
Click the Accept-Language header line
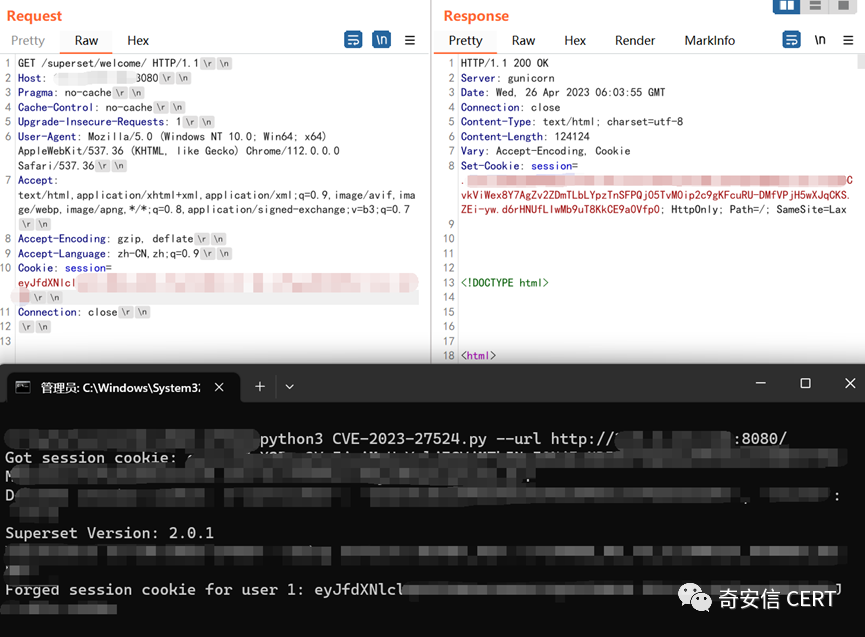point(108,254)
